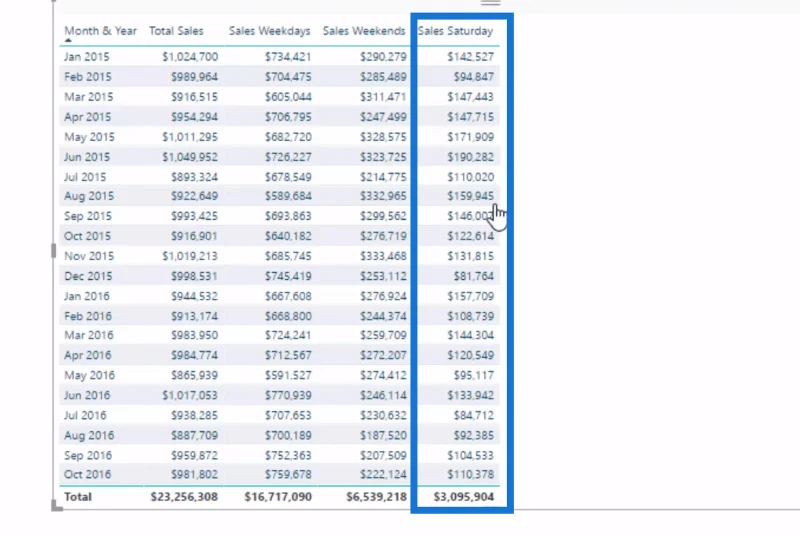The height and width of the screenshot is (536, 800).
Task: Select the Dec 2015 row label
Action: 88,276
